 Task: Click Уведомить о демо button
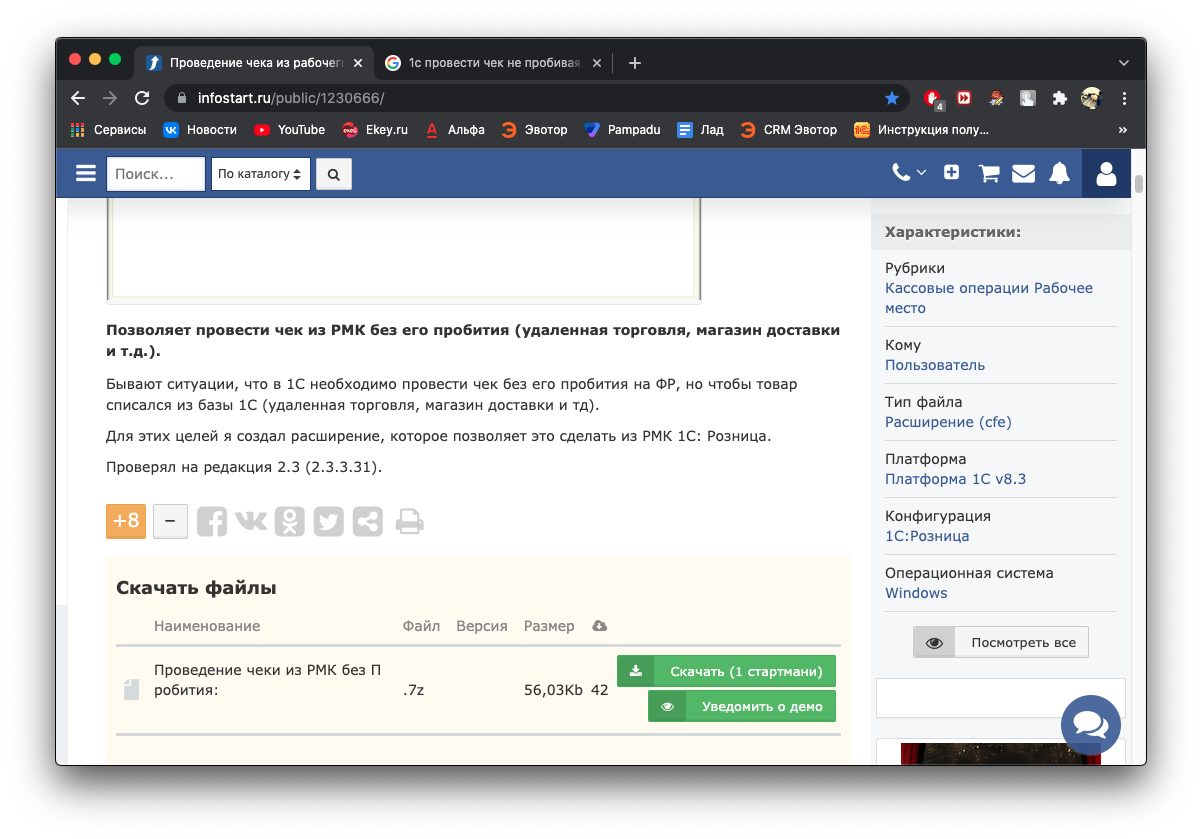tap(741, 706)
